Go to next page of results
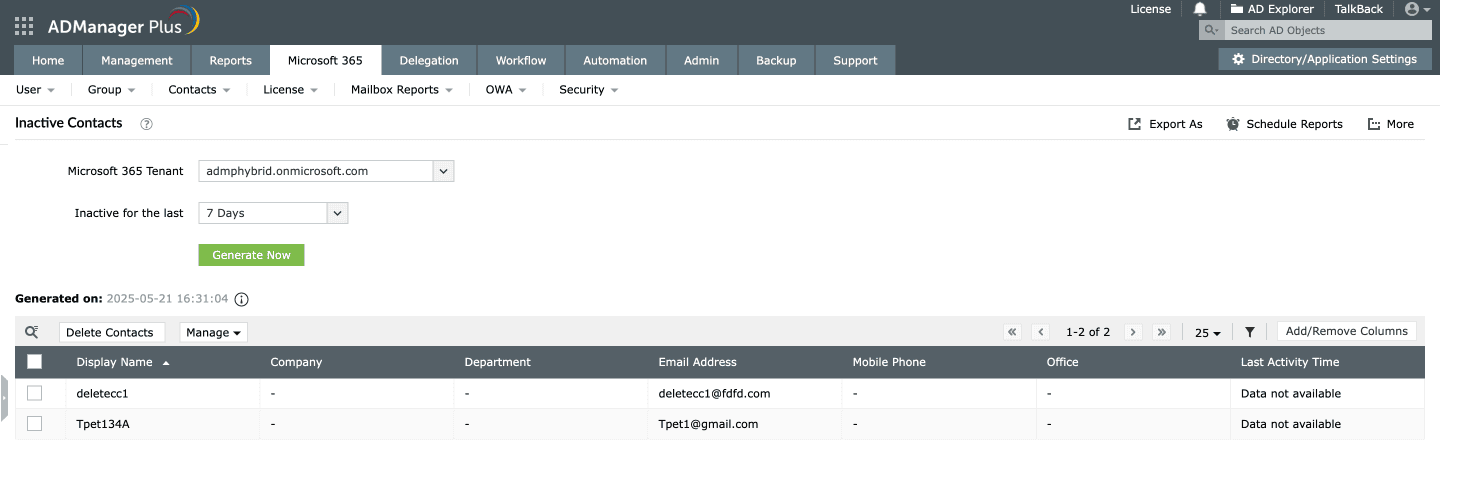 pos(1132,332)
